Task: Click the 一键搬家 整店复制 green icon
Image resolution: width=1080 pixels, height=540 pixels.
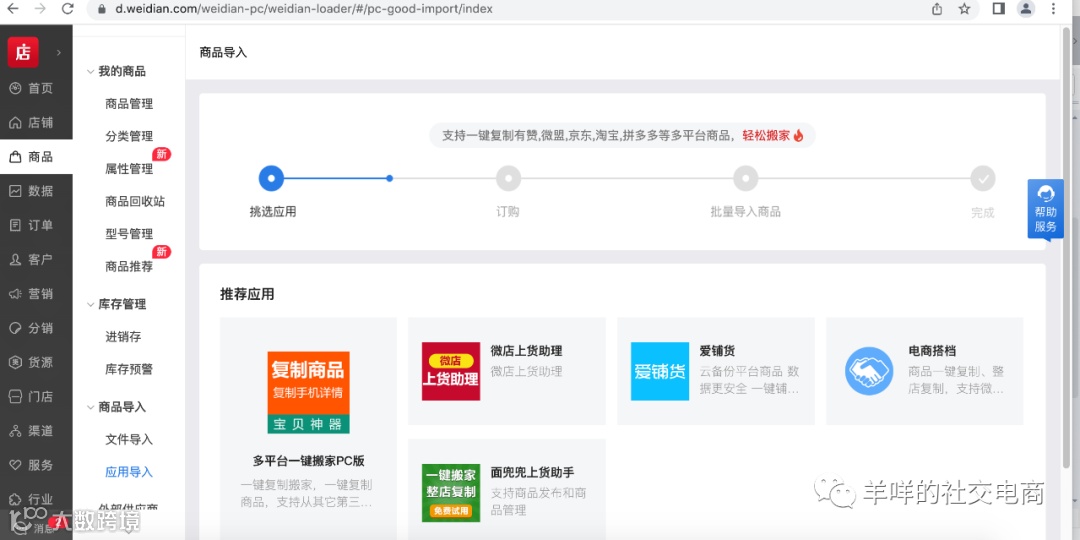Action: (x=451, y=492)
